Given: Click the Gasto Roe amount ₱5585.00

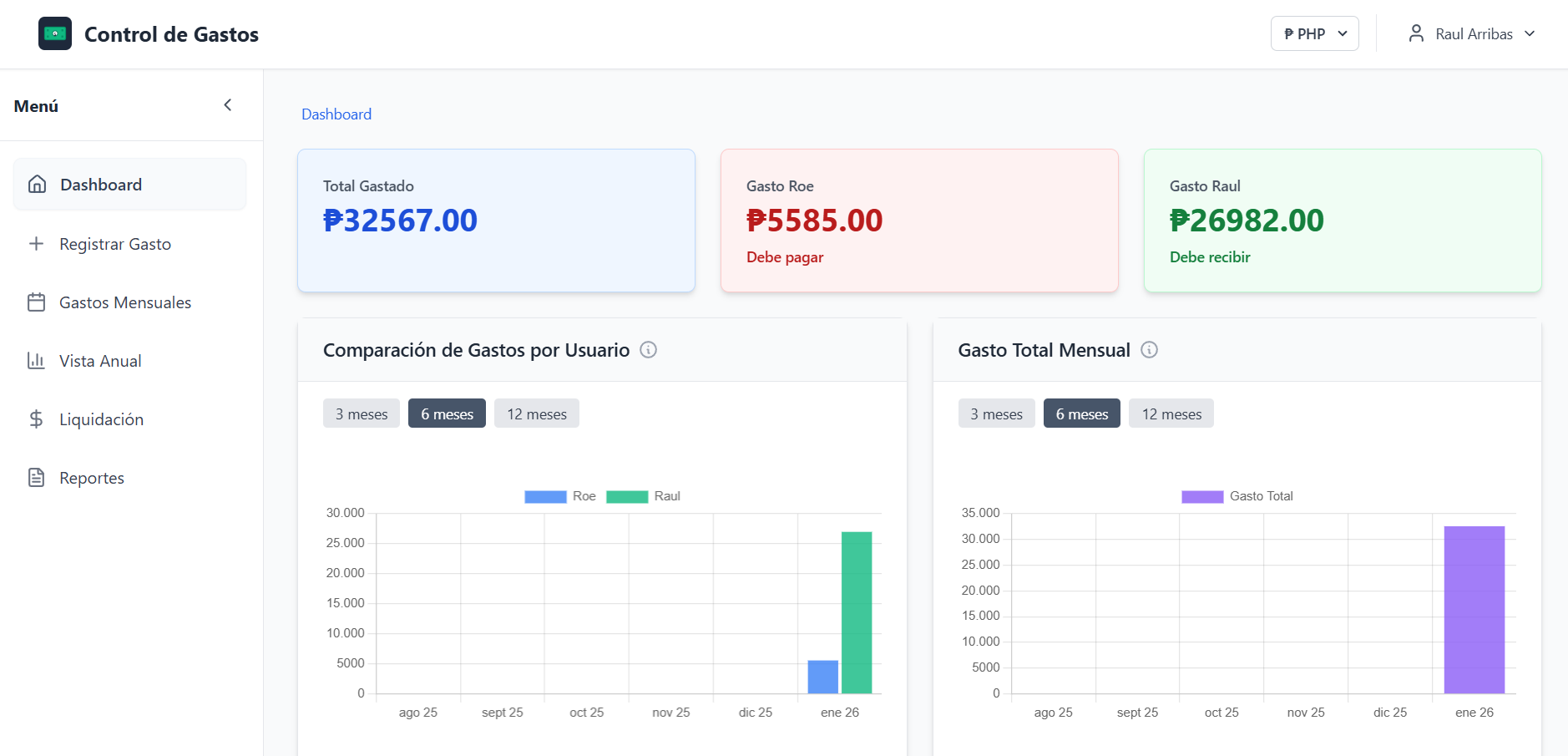Looking at the screenshot, I should 814,221.
